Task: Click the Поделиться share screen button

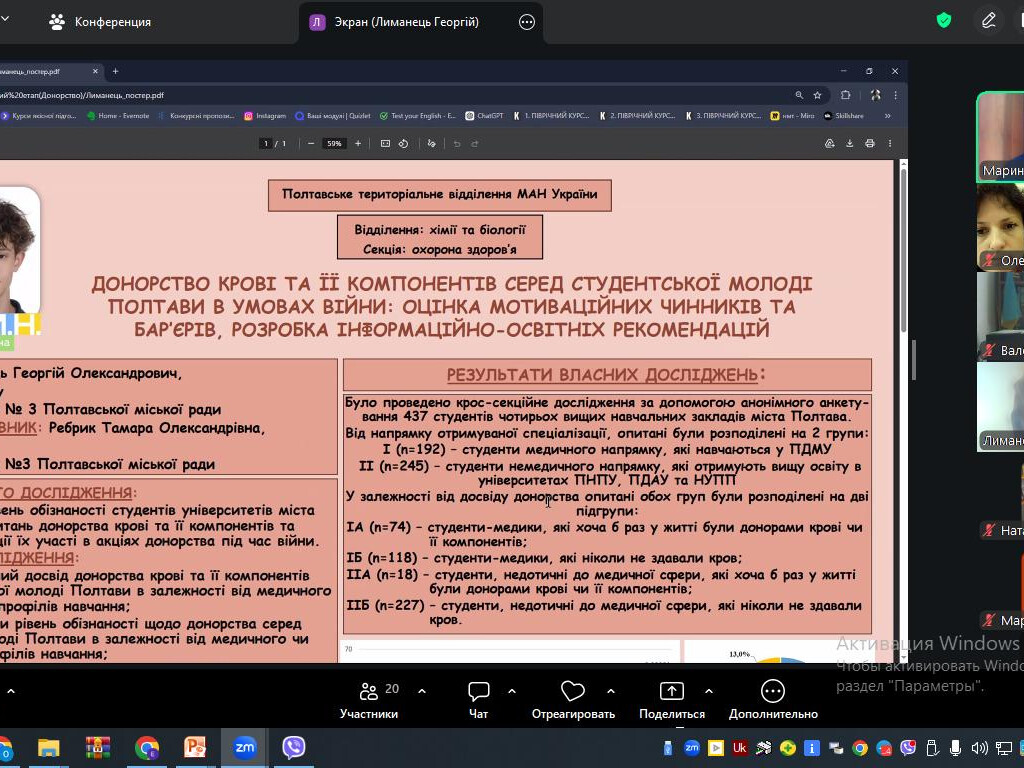Action: [x=672, y=700]
